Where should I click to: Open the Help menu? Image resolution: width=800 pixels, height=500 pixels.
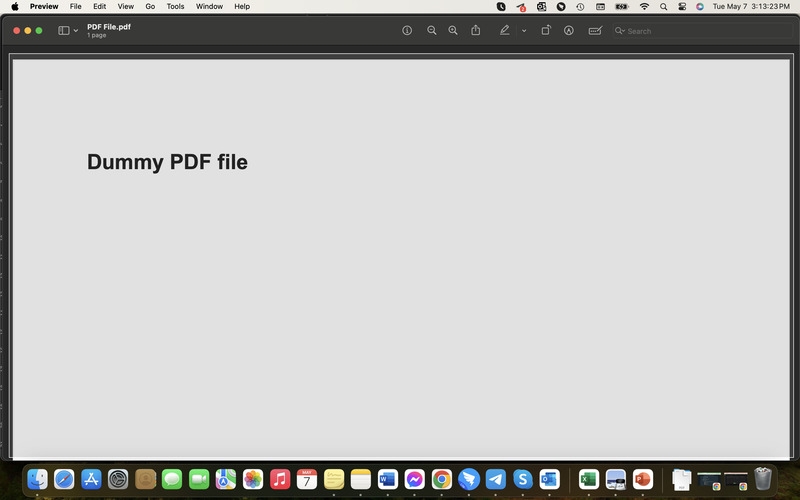tap(242, 7)
